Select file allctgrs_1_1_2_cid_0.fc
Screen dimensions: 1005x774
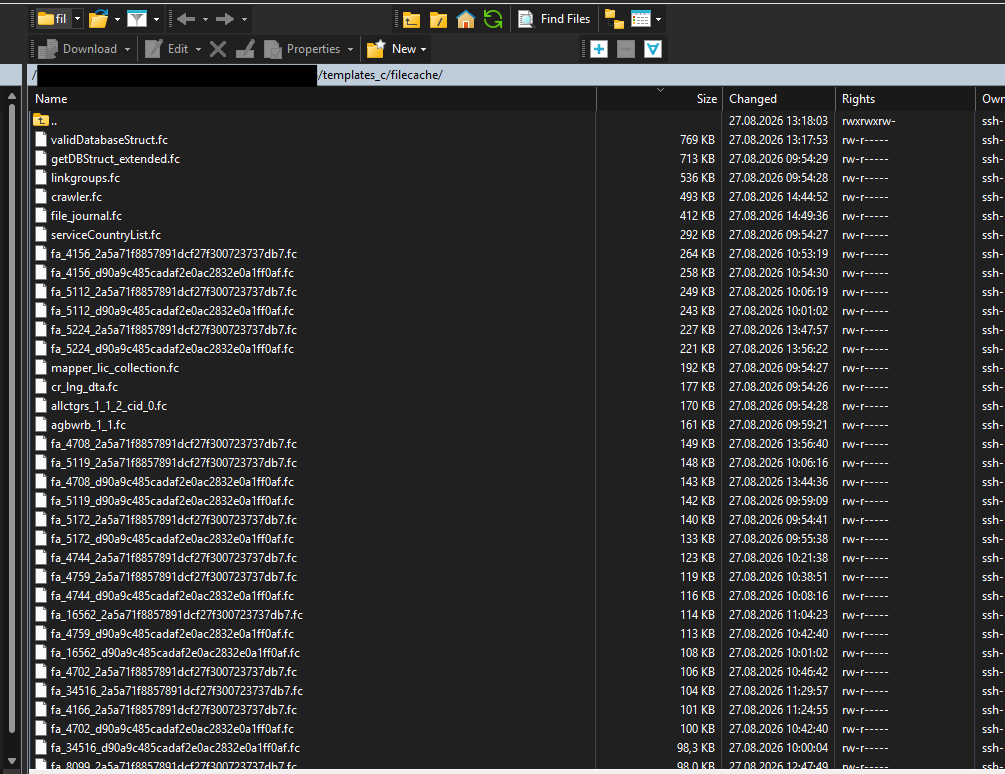point(109,406)
